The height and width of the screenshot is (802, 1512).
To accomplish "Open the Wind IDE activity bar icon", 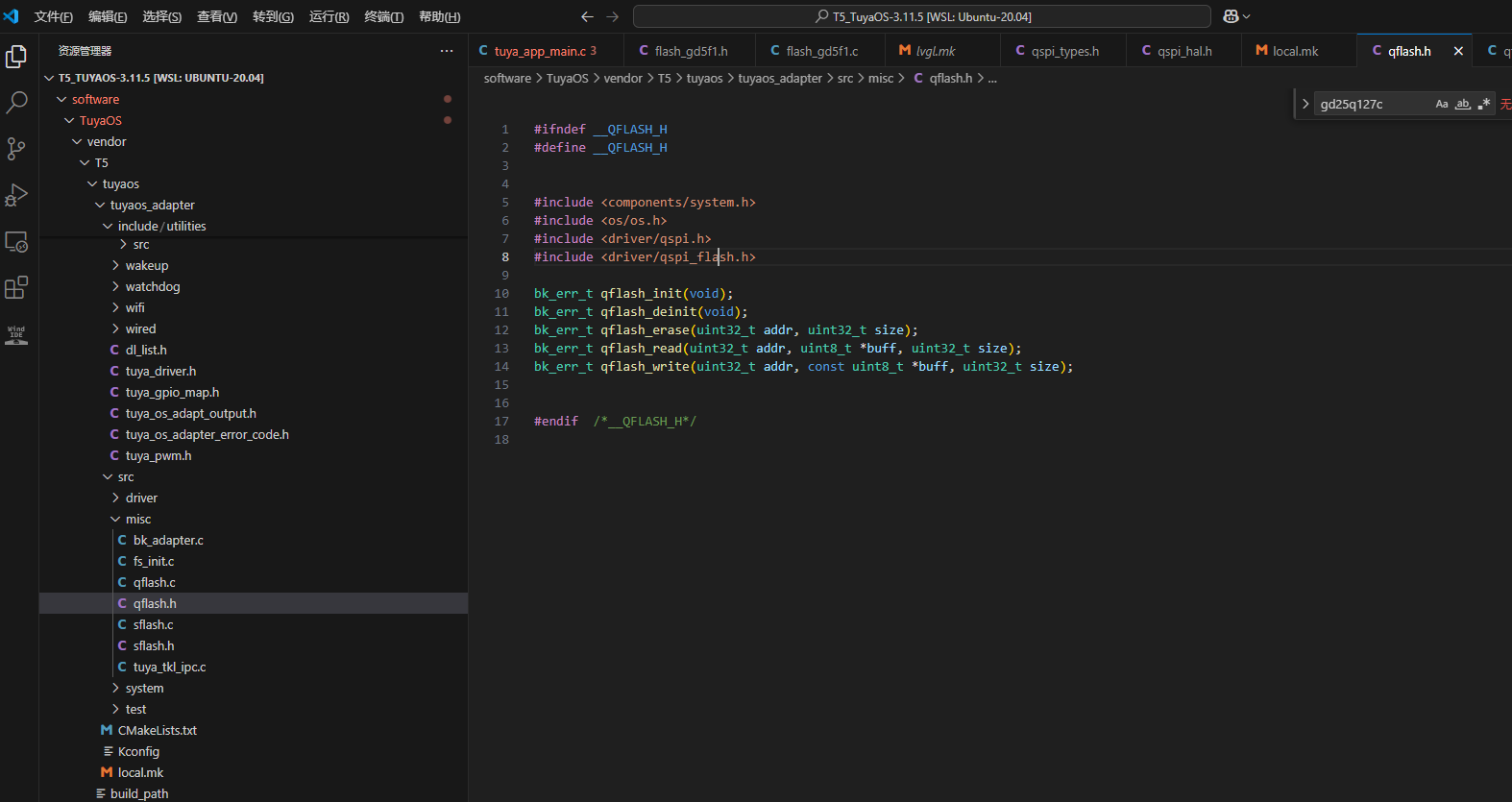I will point(16,334).
